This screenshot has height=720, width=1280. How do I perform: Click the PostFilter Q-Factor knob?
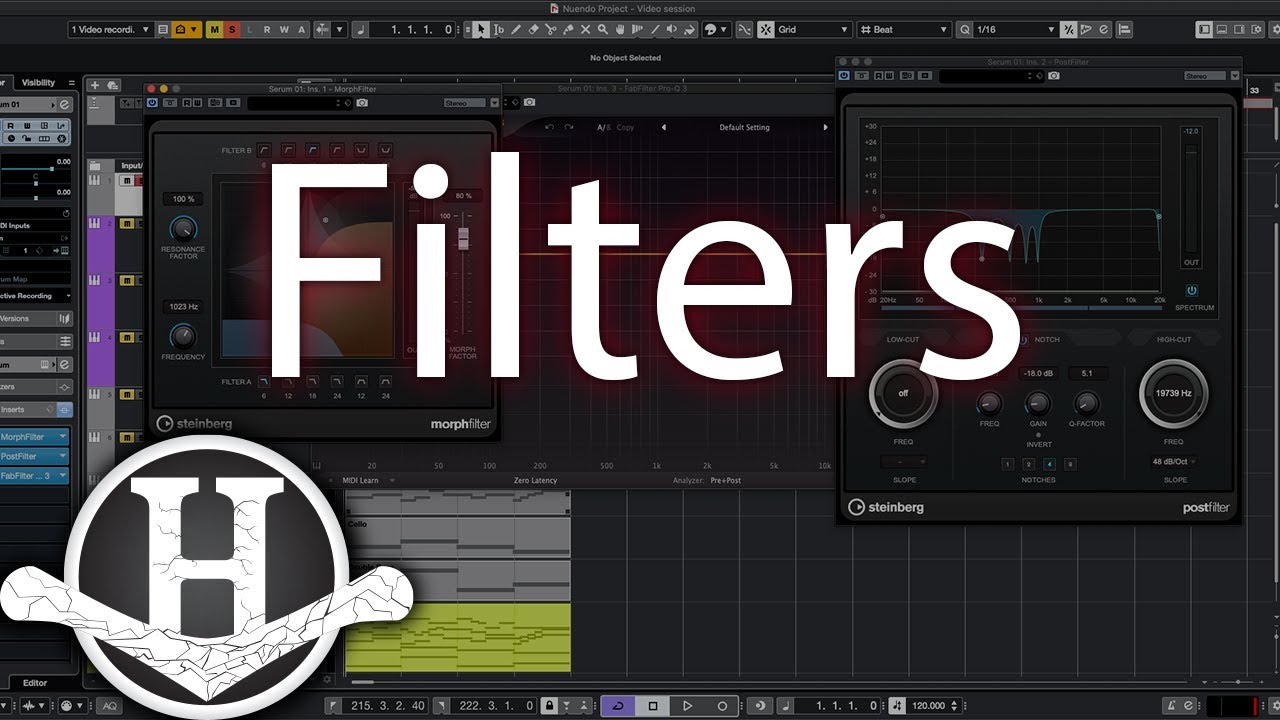click(x=1086, y=403)
